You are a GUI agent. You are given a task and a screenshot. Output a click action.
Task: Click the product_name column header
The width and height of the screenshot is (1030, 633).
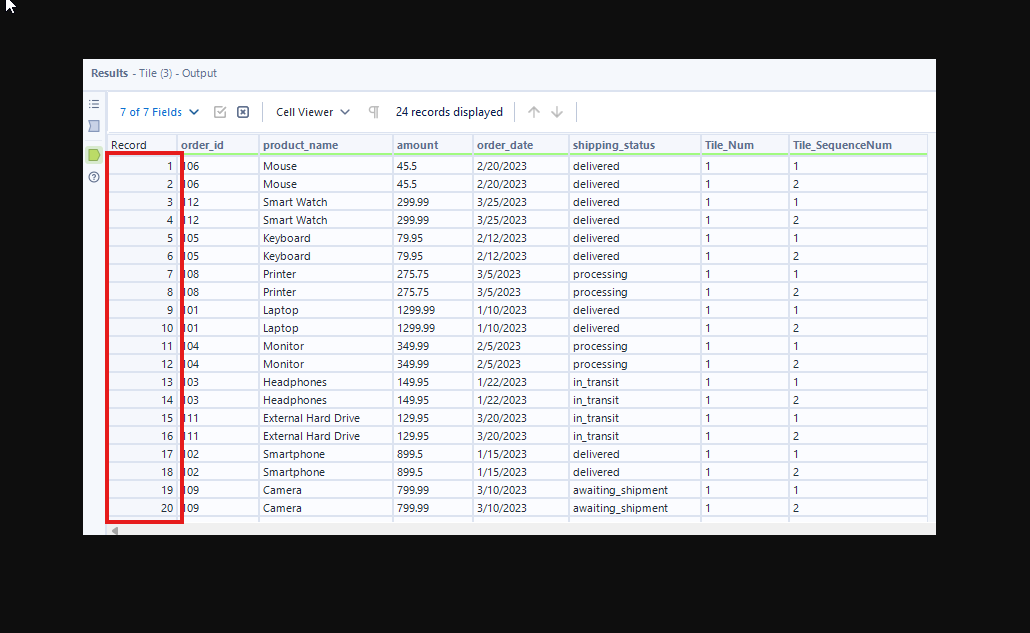(x=300, y=145)
